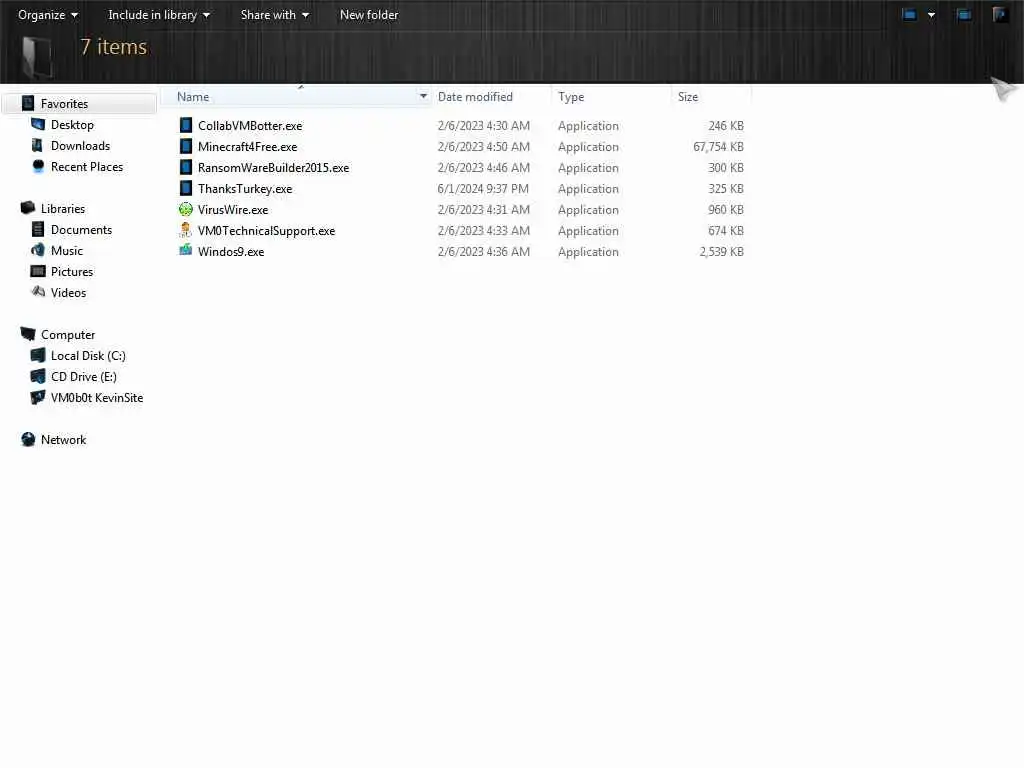The width and height of the screenshot is (1024, 768).
Task: Open Downloads from Favorites
Action: [80, 146]
